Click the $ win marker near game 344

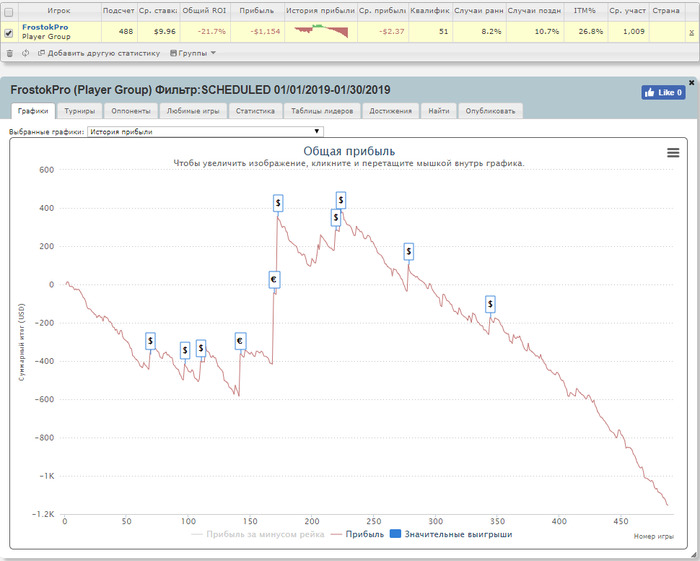[x=490, y=304]
